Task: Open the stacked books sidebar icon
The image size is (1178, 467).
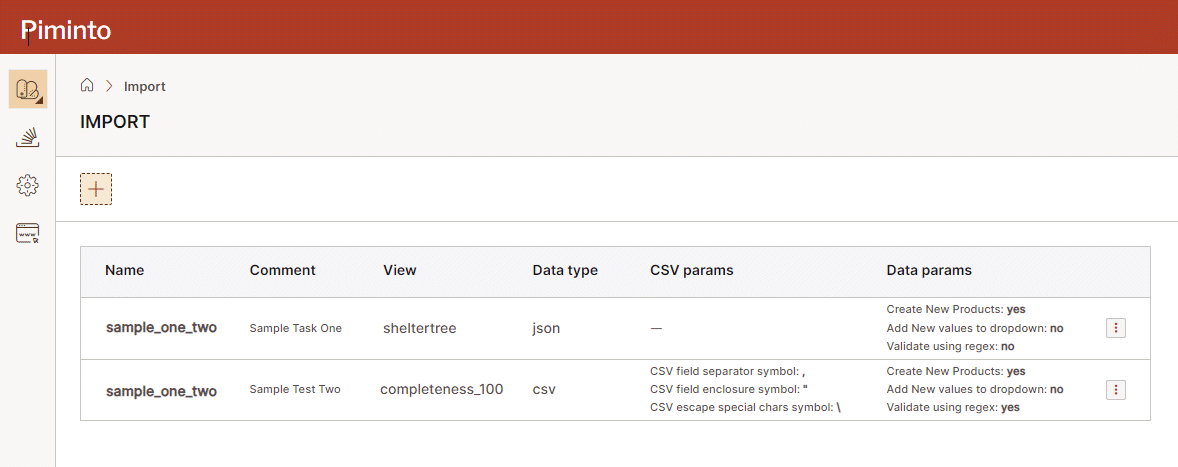Action: [x=28, y=138]
